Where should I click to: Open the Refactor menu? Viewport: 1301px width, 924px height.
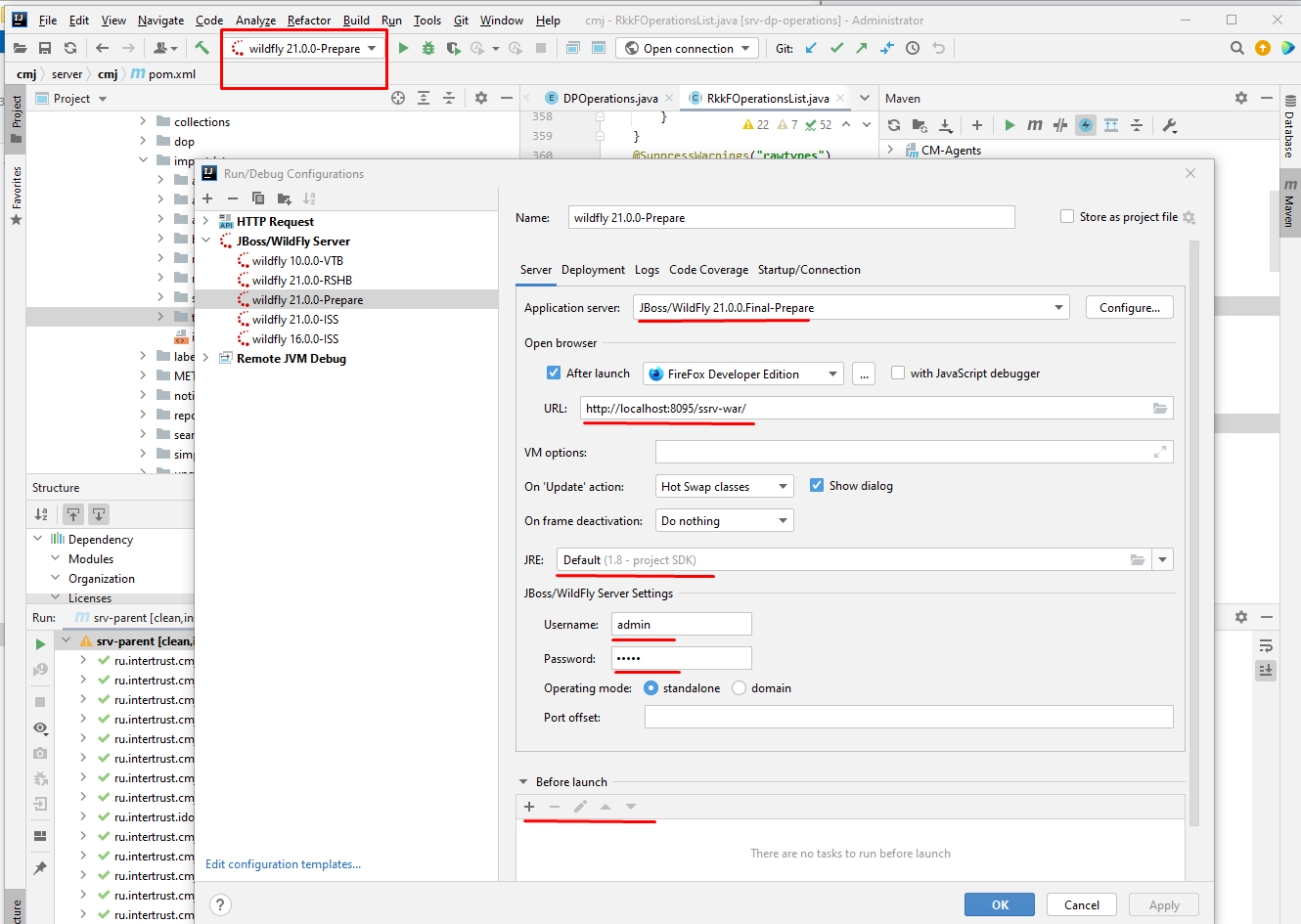[309, 20]
